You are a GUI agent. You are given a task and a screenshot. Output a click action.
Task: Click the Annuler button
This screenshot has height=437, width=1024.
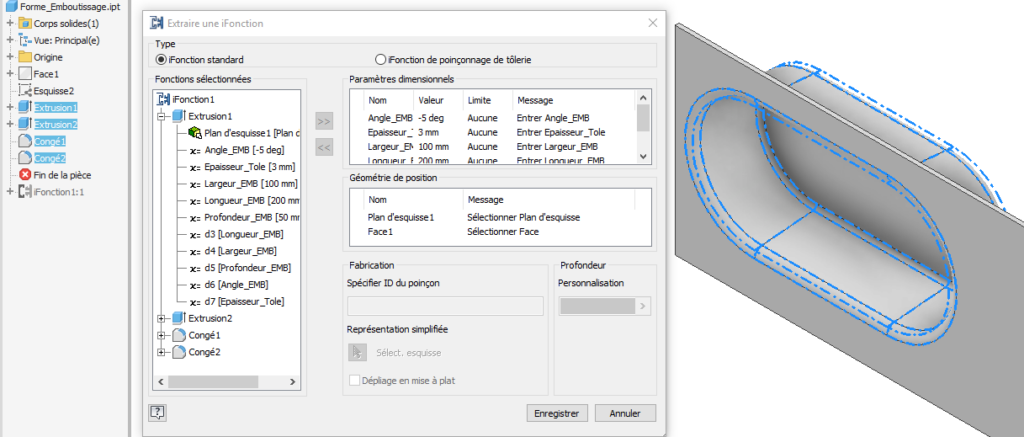pyautogui.click(x=625, y=413)
